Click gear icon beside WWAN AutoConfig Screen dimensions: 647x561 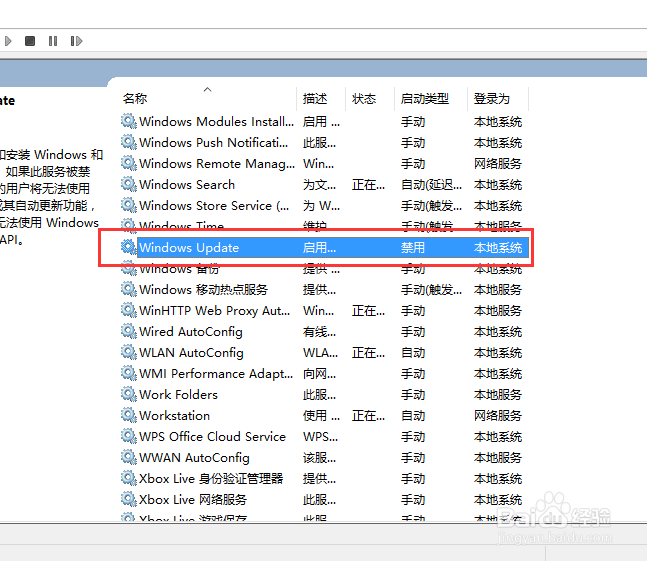128,458
